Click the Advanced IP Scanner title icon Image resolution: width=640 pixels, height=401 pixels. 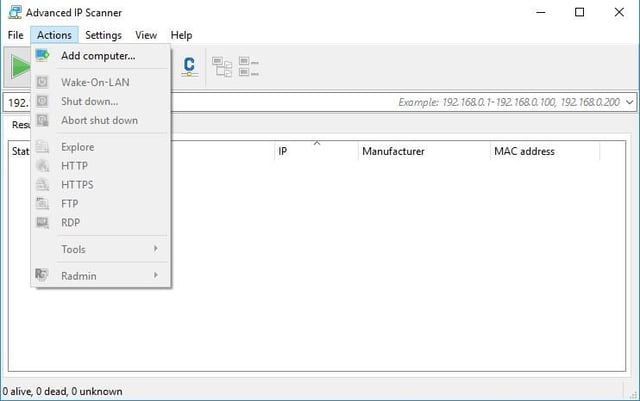coord(15,12)
